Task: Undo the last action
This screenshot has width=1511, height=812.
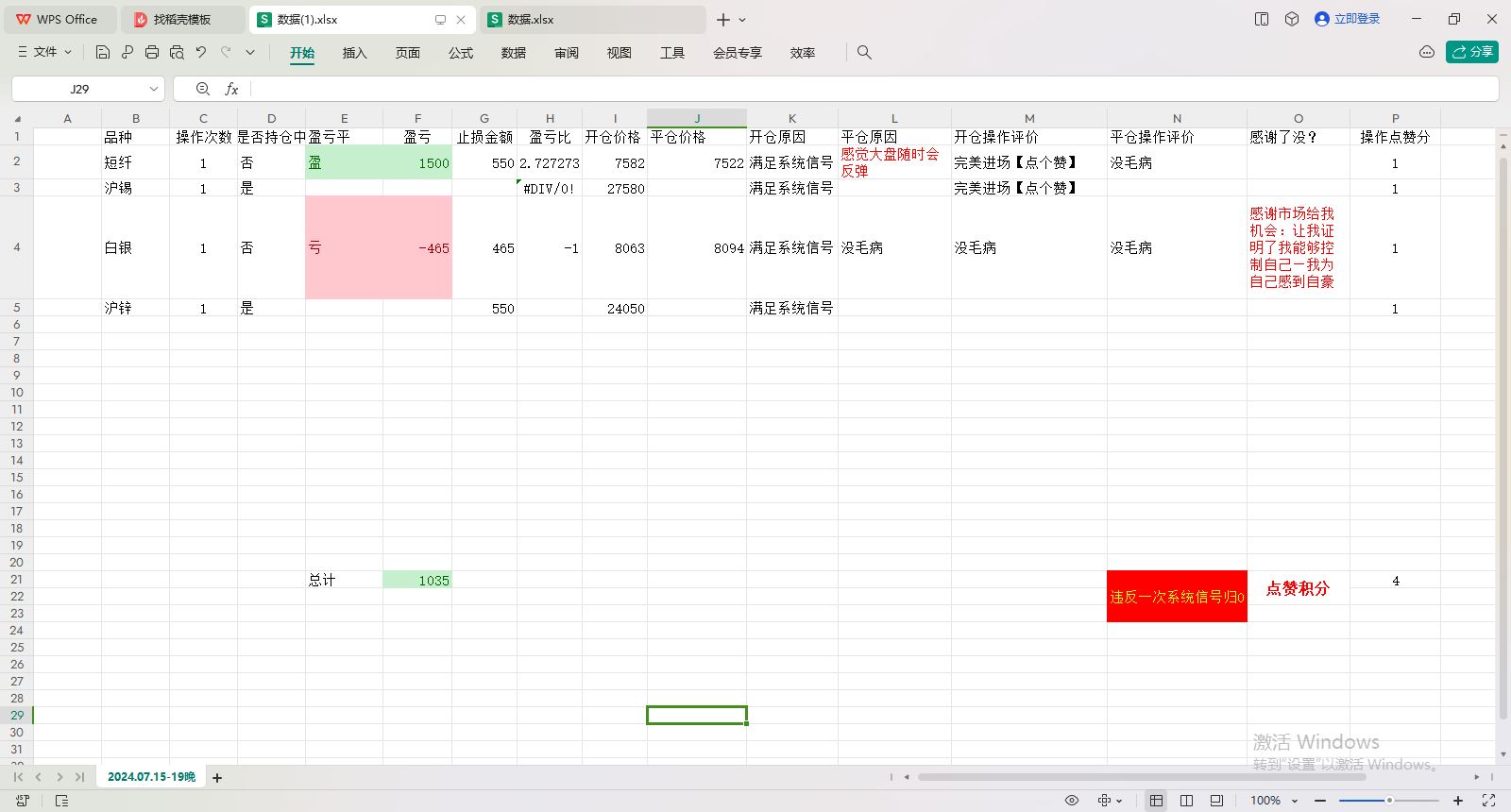Action: (x=201, y=52)
